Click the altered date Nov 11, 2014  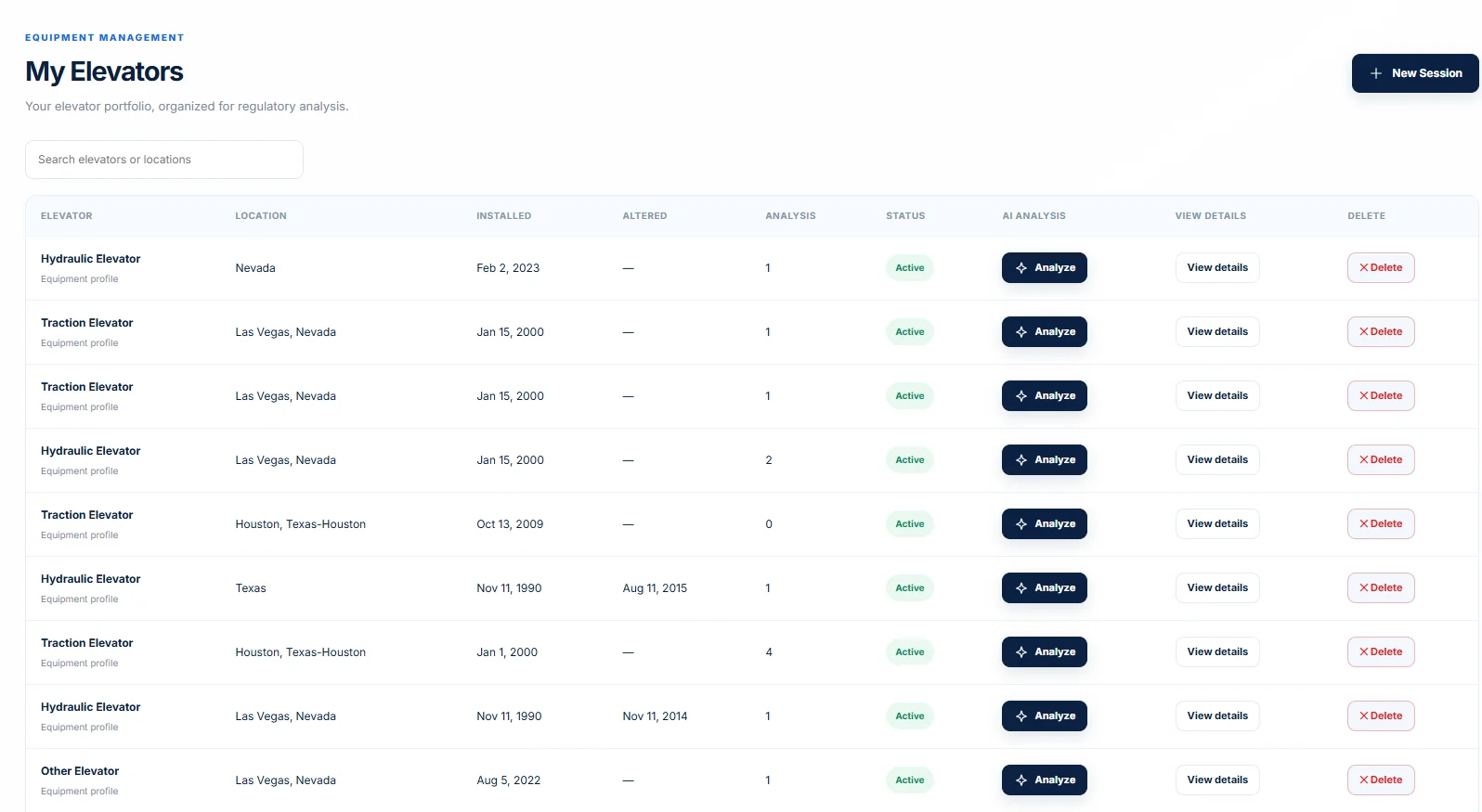click(x=655, y=716)
